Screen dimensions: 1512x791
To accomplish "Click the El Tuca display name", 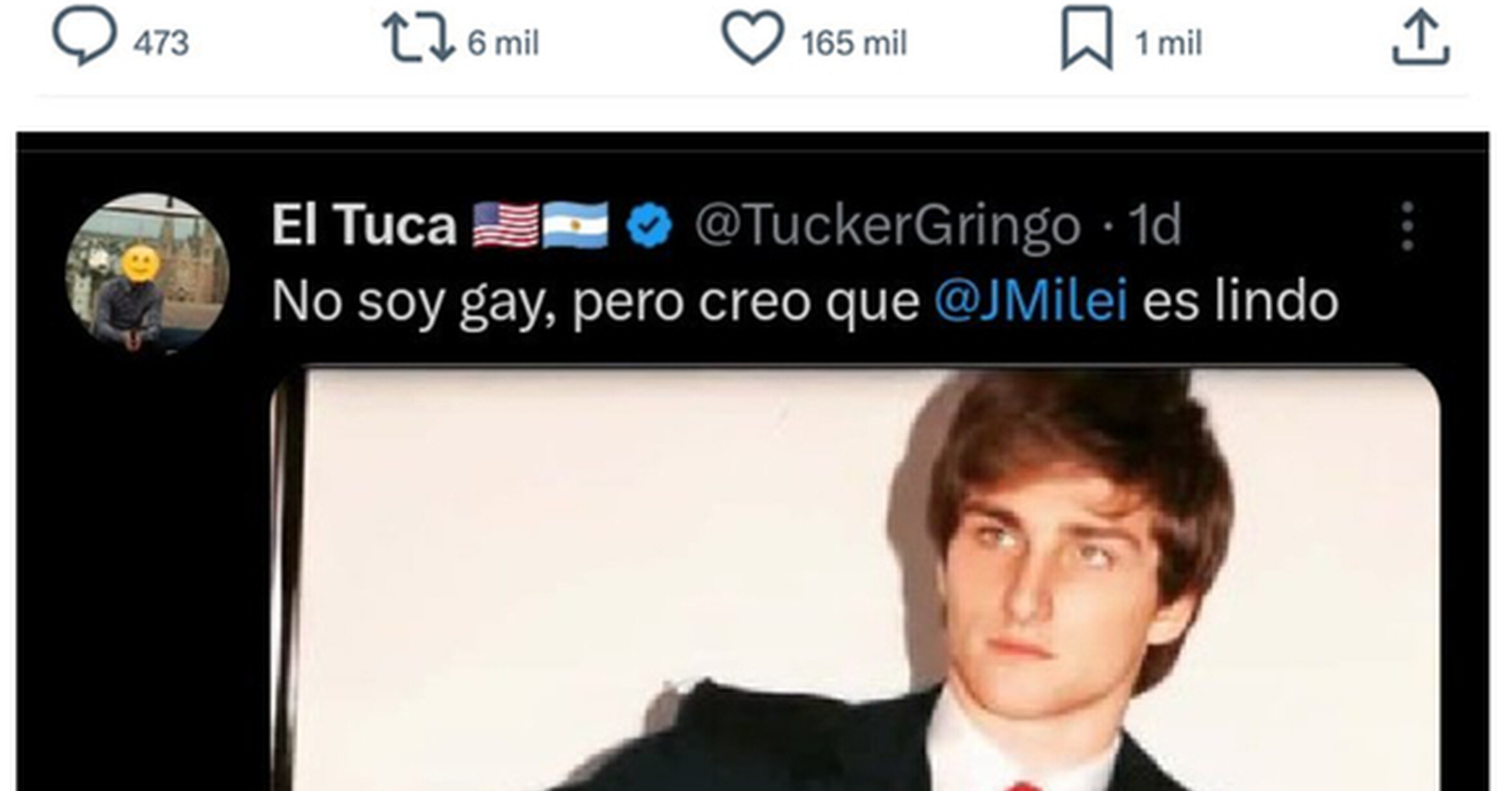I will (364, 225).
